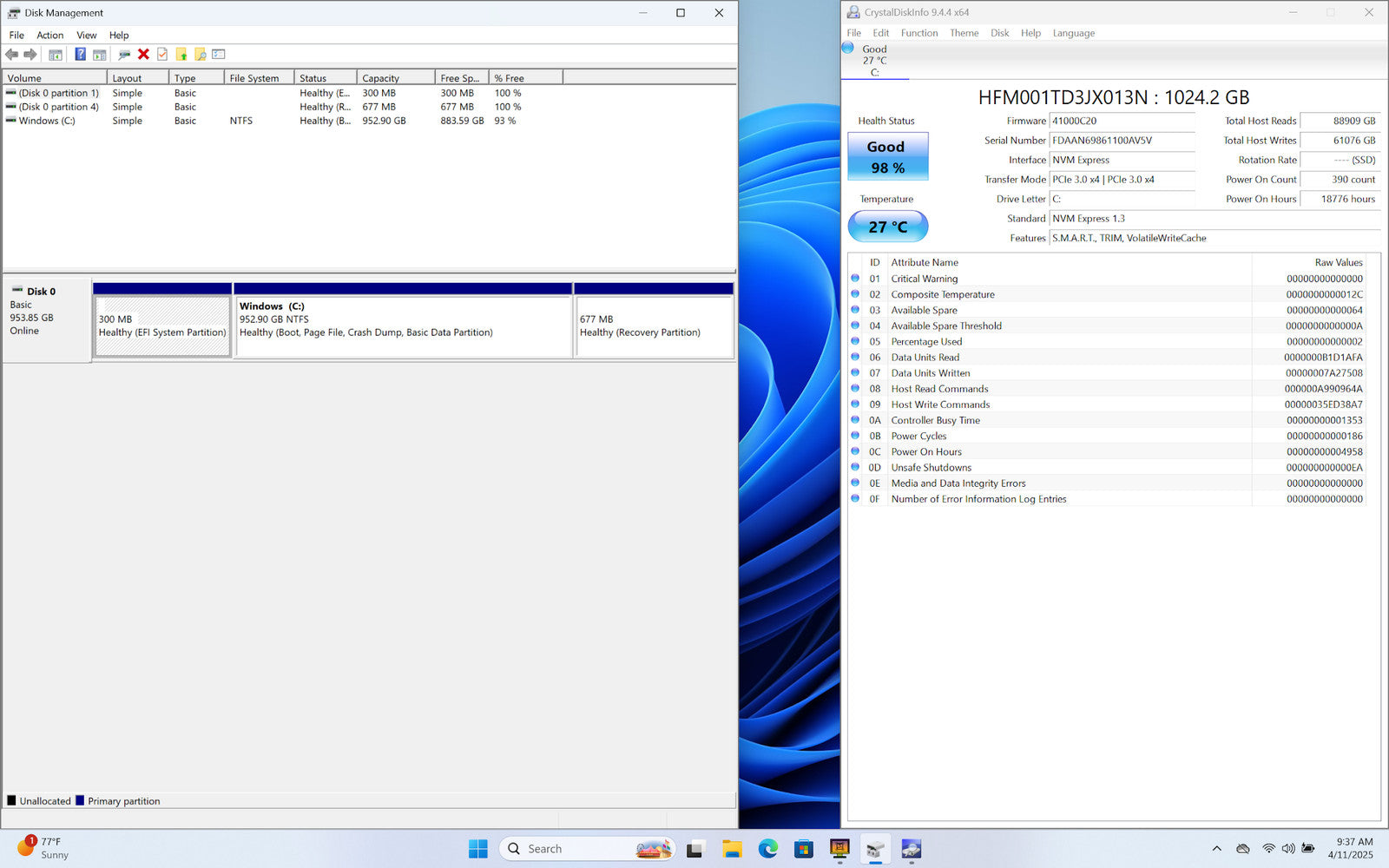Click the Properties checkmark page icon

tap(162, 55)
